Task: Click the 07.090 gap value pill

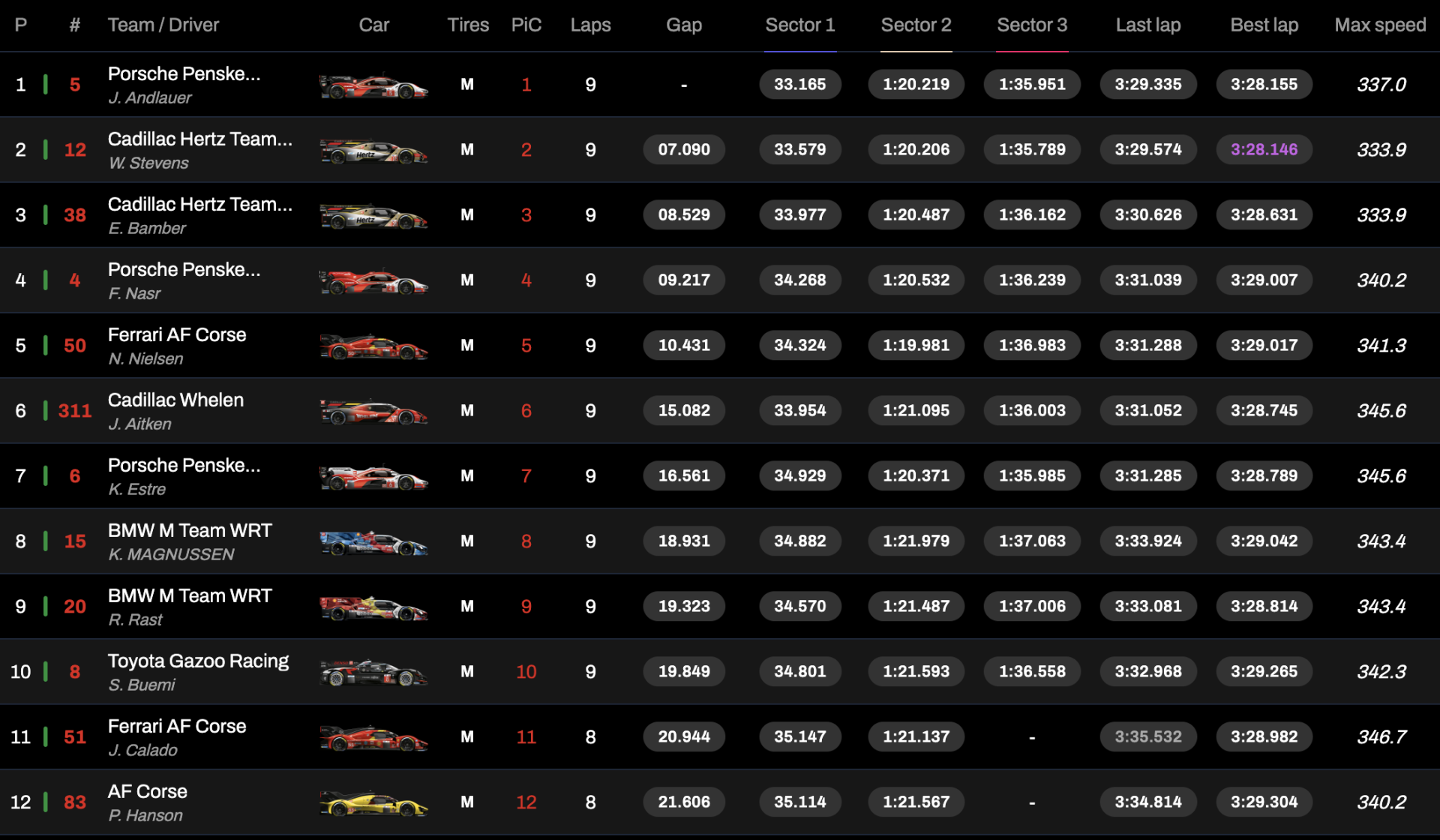Action: [684, 149]
